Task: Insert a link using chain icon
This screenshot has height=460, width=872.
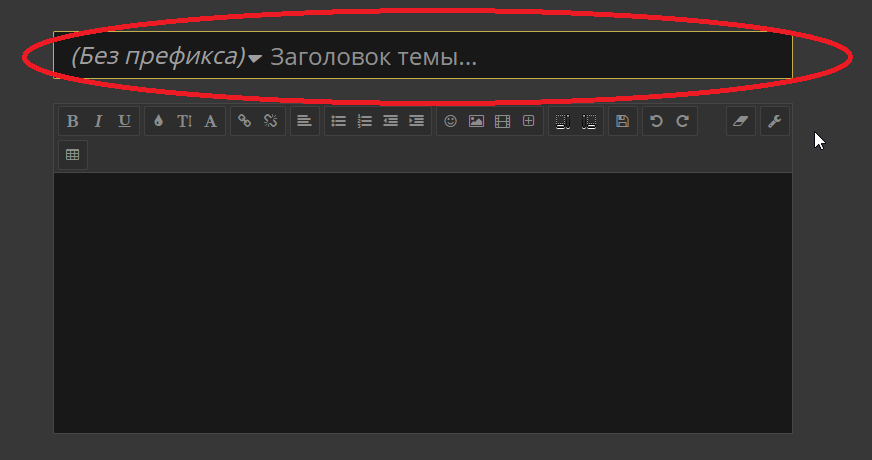Action: click(x=245, y=121)
